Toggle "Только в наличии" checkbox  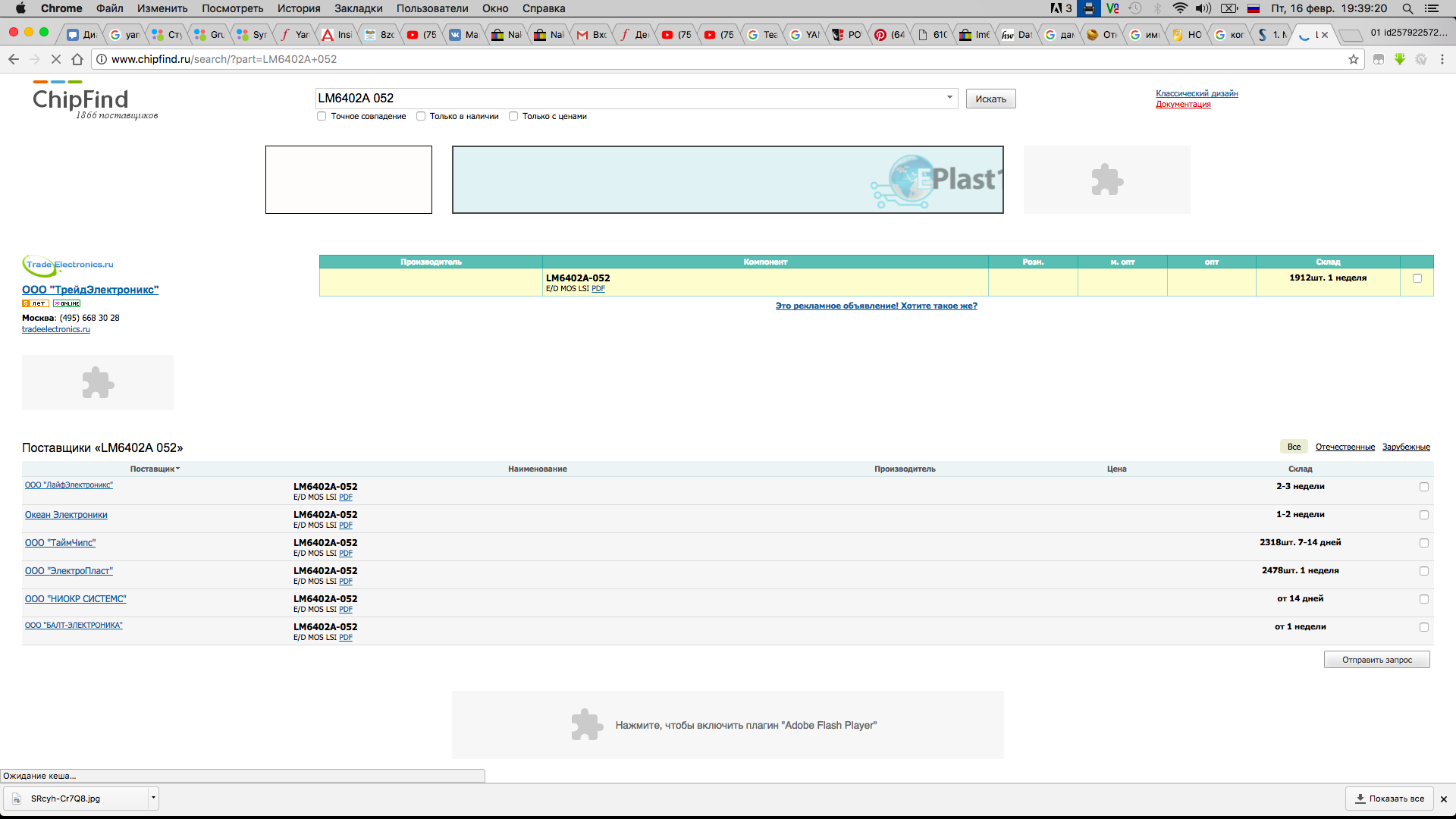tap(421, 116)
